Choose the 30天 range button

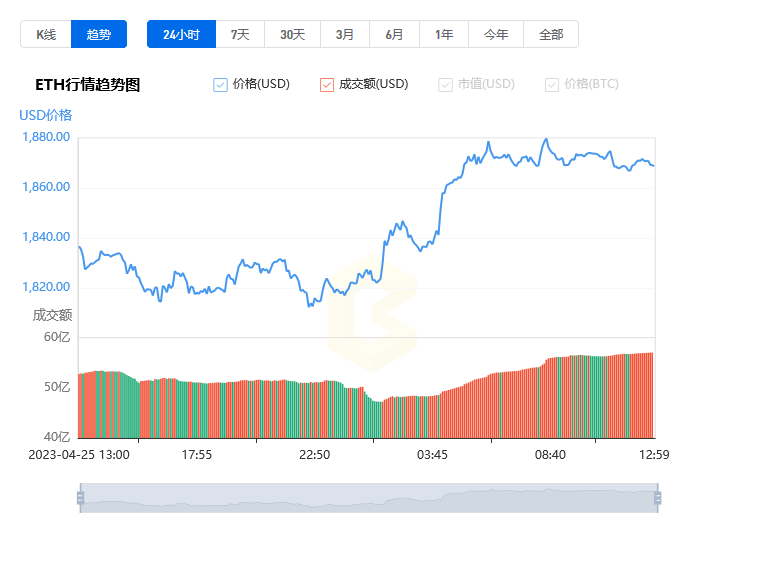[x=292, y=34]
